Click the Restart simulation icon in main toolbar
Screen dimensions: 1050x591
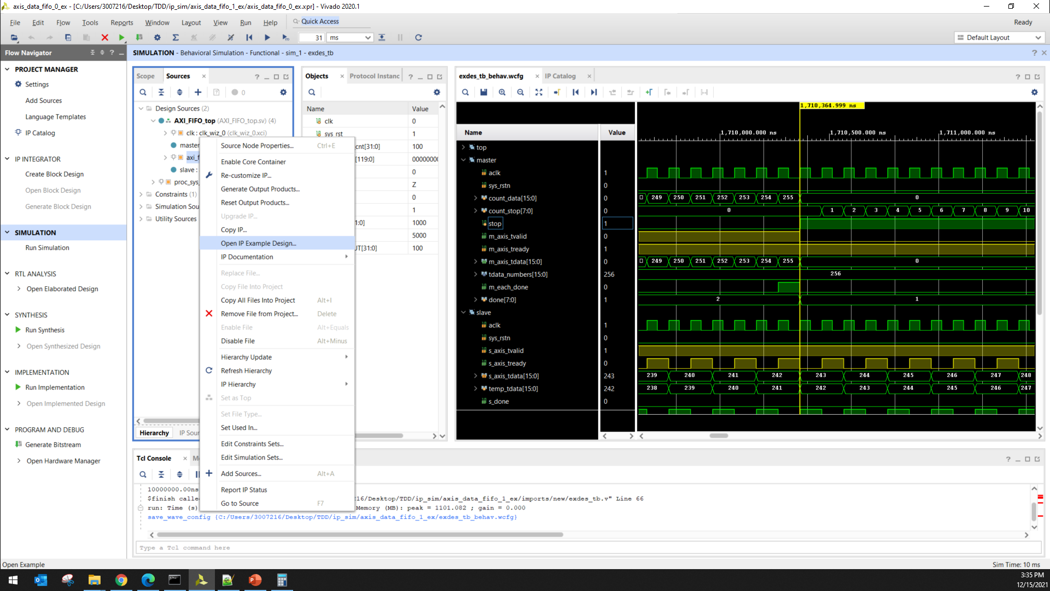[249, 38]
